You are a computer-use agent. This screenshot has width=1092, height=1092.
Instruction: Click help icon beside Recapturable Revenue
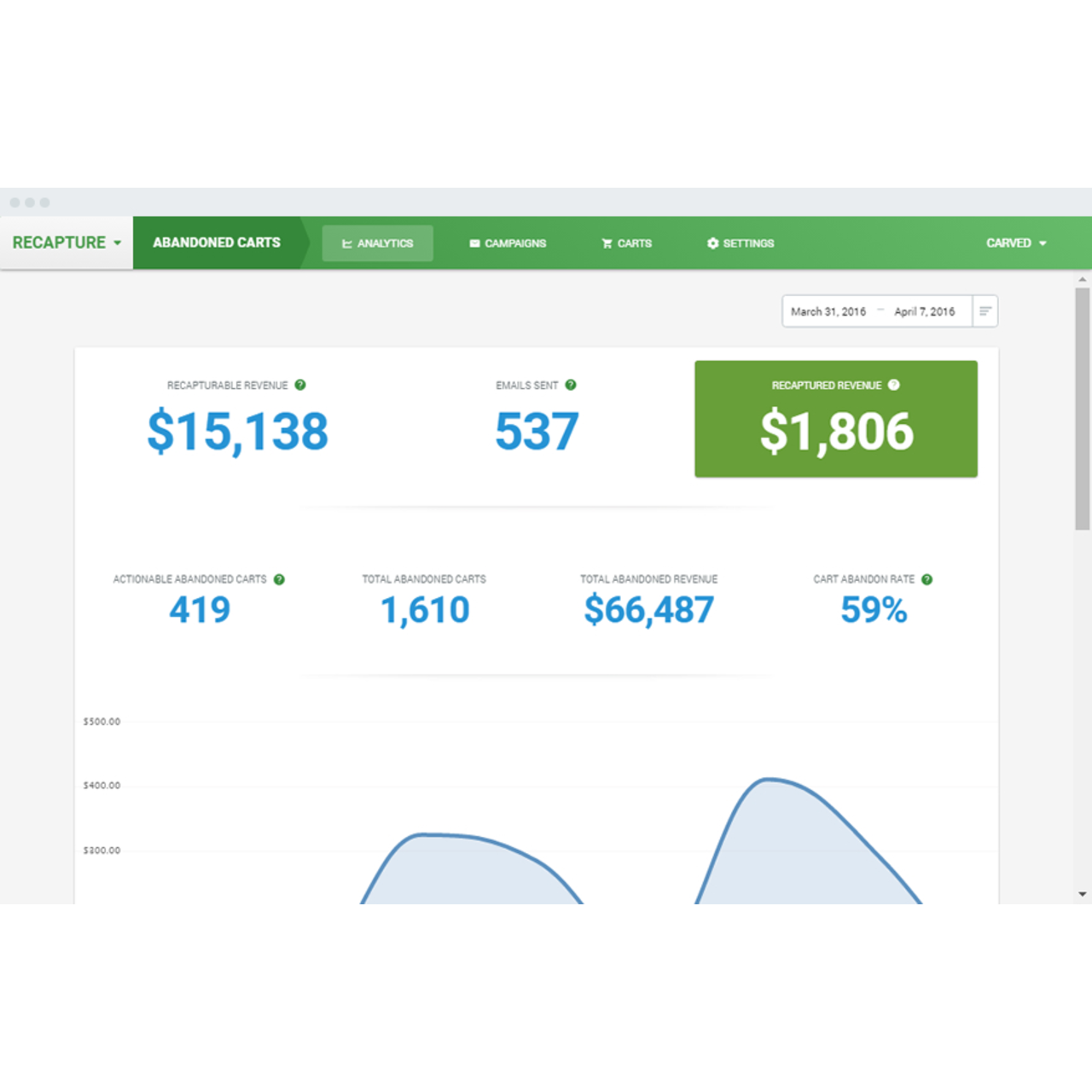300,385
